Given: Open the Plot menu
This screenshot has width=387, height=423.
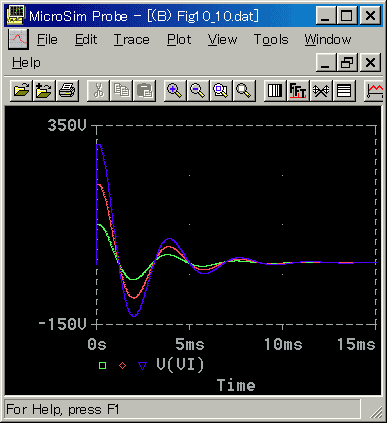Looking at the screenshot, I should tap(179, 40).
